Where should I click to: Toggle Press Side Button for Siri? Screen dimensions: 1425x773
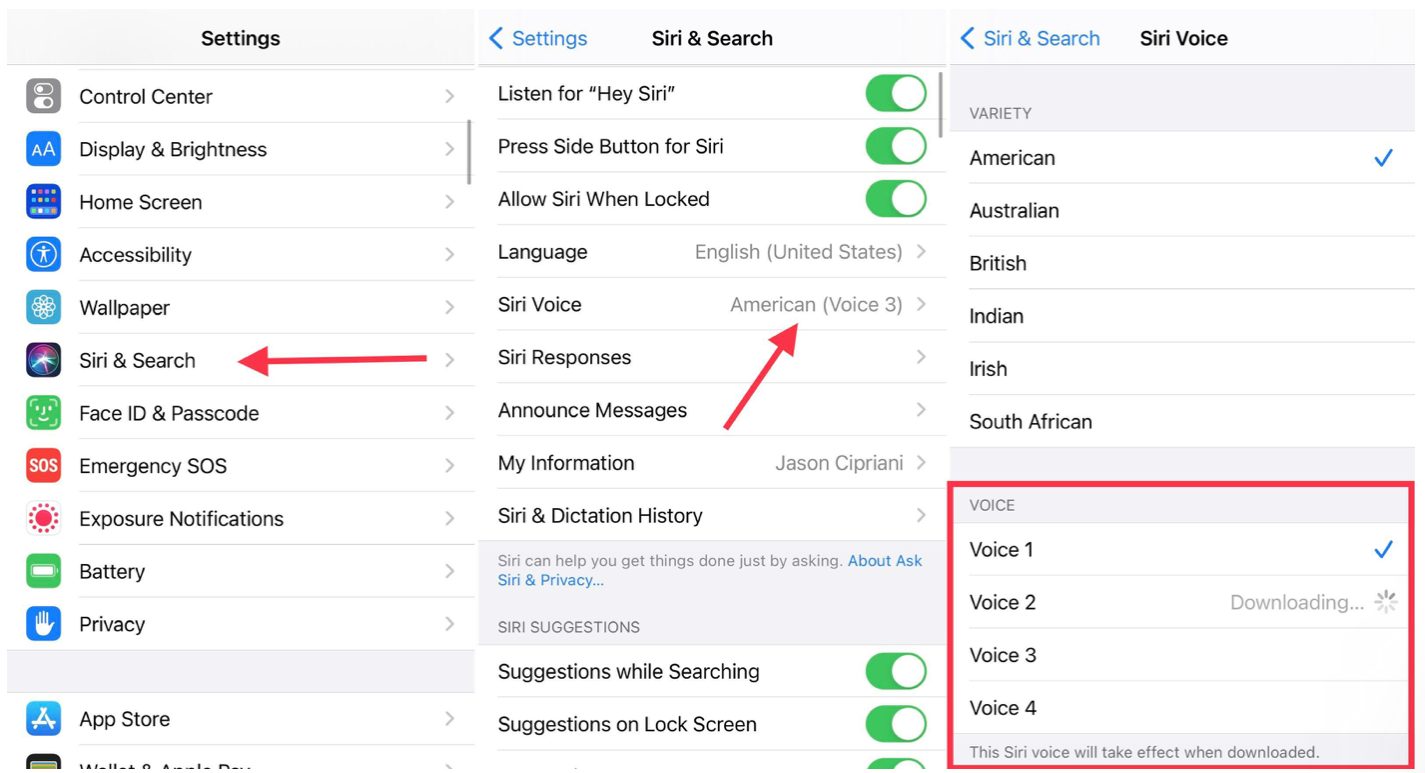(896, 146)
